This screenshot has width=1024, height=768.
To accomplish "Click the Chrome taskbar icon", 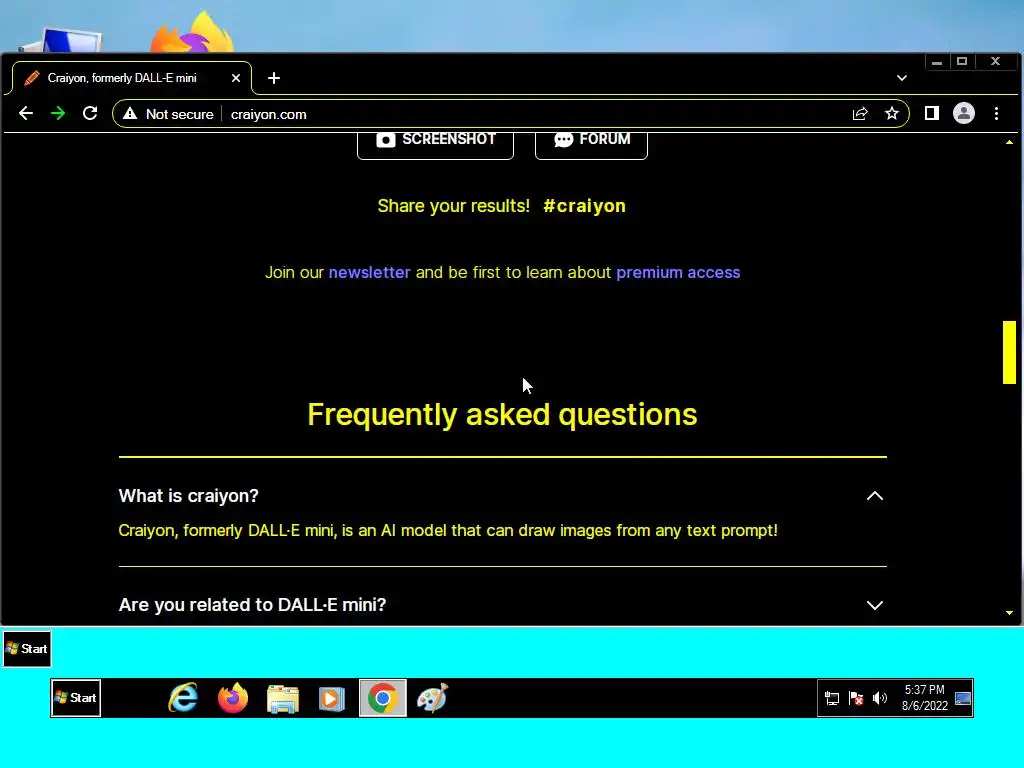I will click(x=383, y=698).
